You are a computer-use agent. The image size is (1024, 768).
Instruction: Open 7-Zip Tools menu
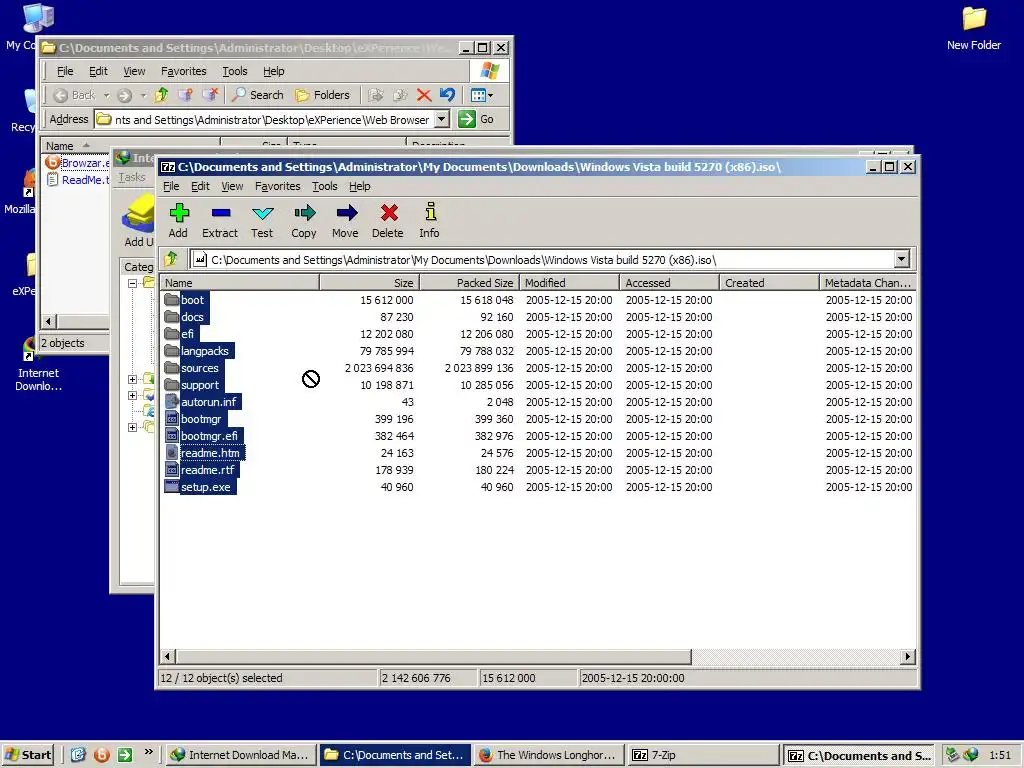(x=325, y=186)
